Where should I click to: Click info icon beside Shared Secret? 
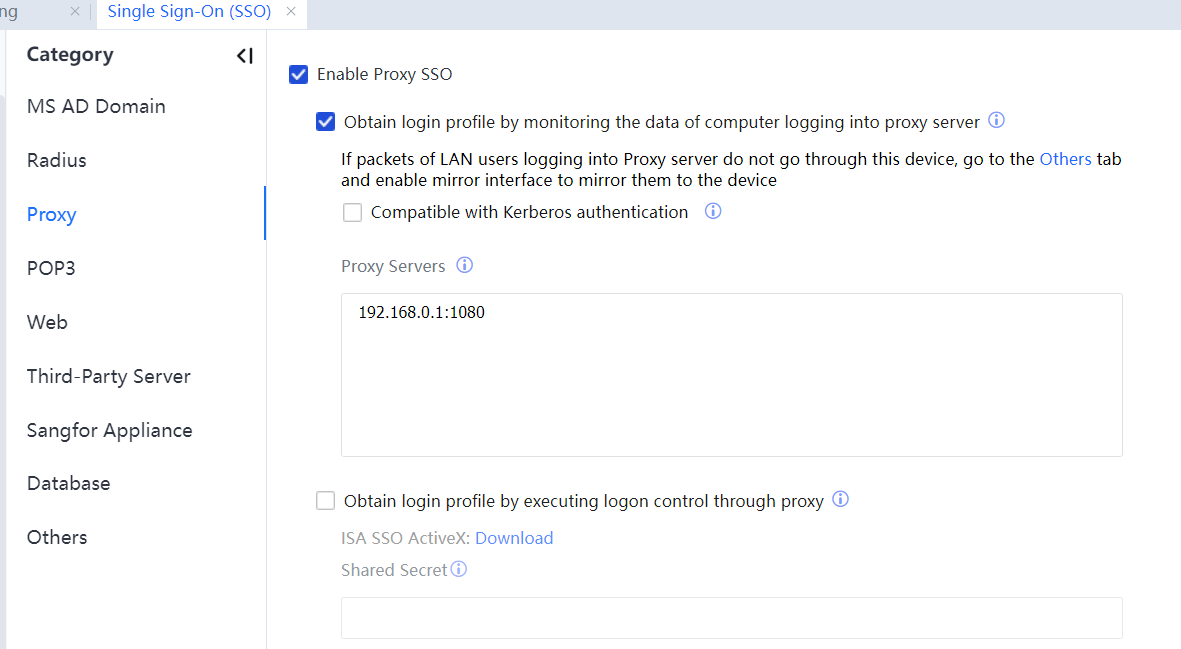(x=458, y=569)
